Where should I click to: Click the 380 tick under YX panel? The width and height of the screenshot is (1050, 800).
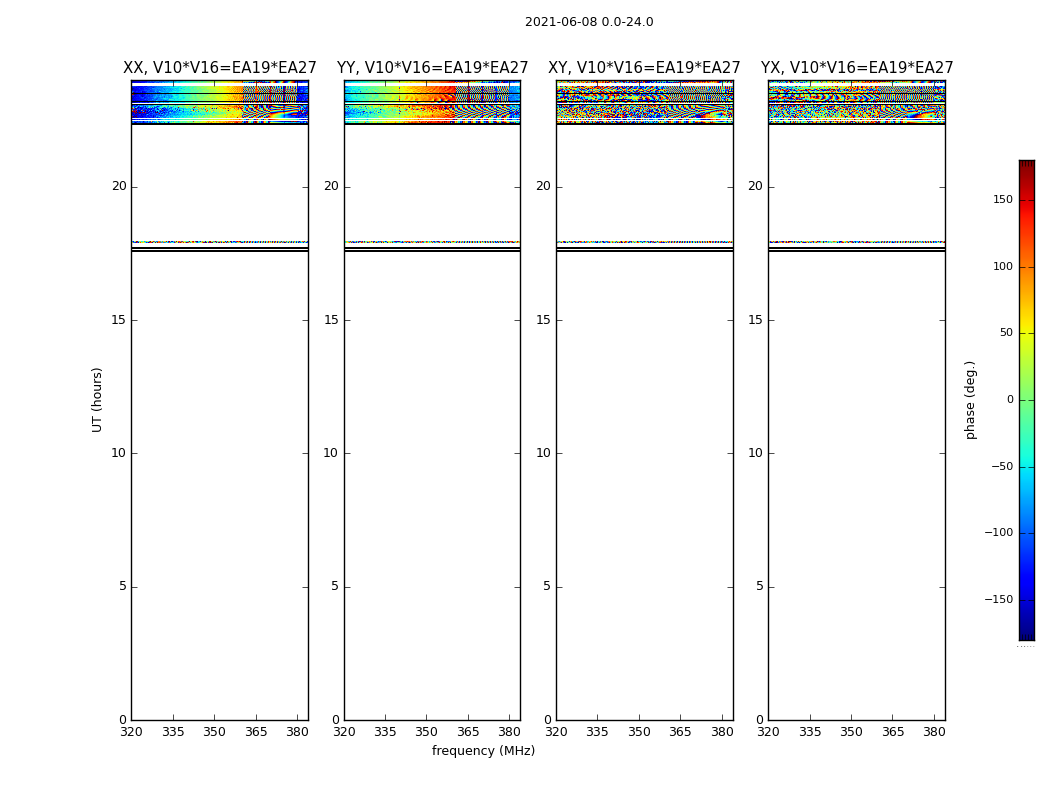(934, 732)
